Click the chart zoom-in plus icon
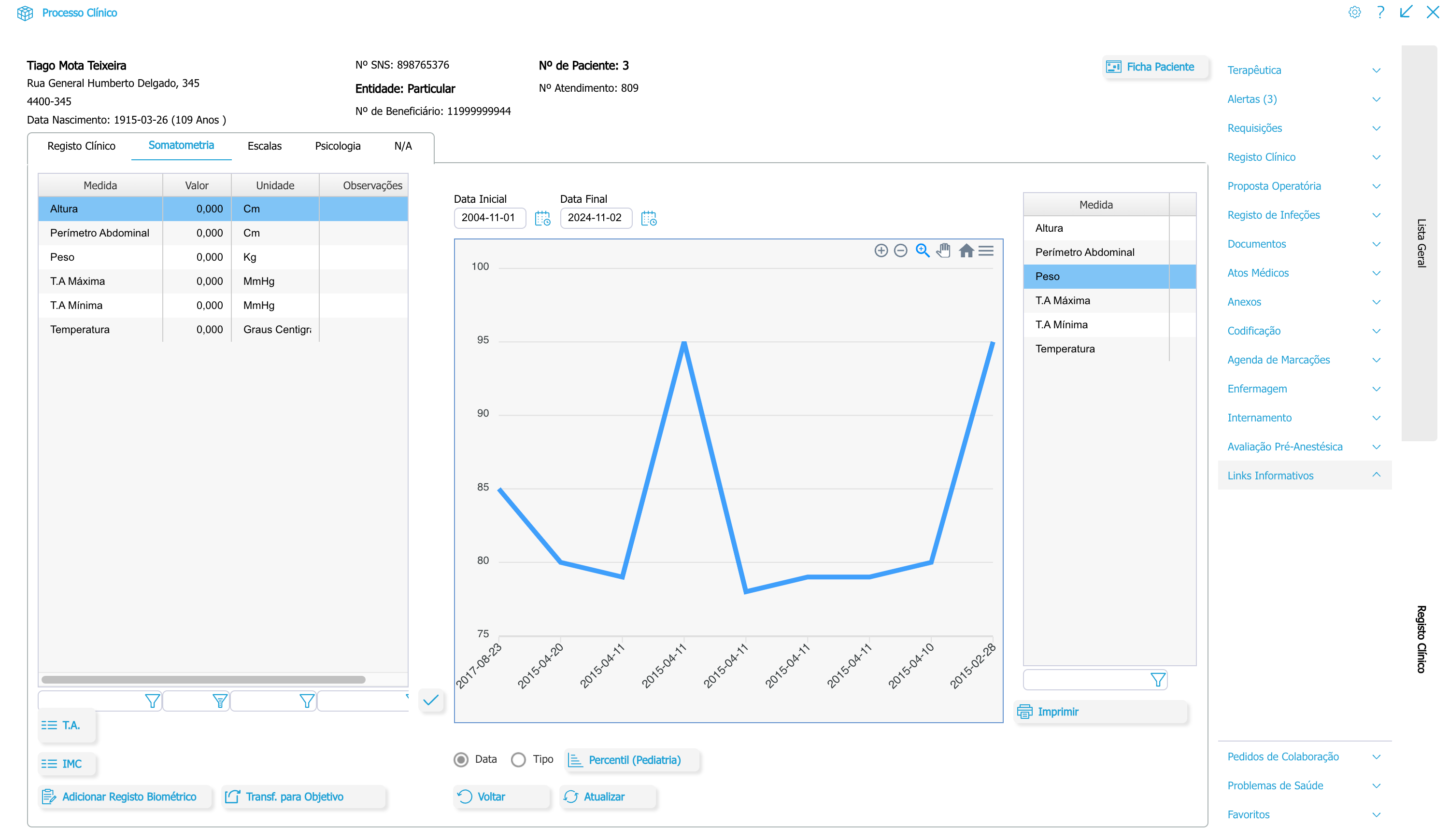This screenshot has width=1449, height=840. pos(881,251)
